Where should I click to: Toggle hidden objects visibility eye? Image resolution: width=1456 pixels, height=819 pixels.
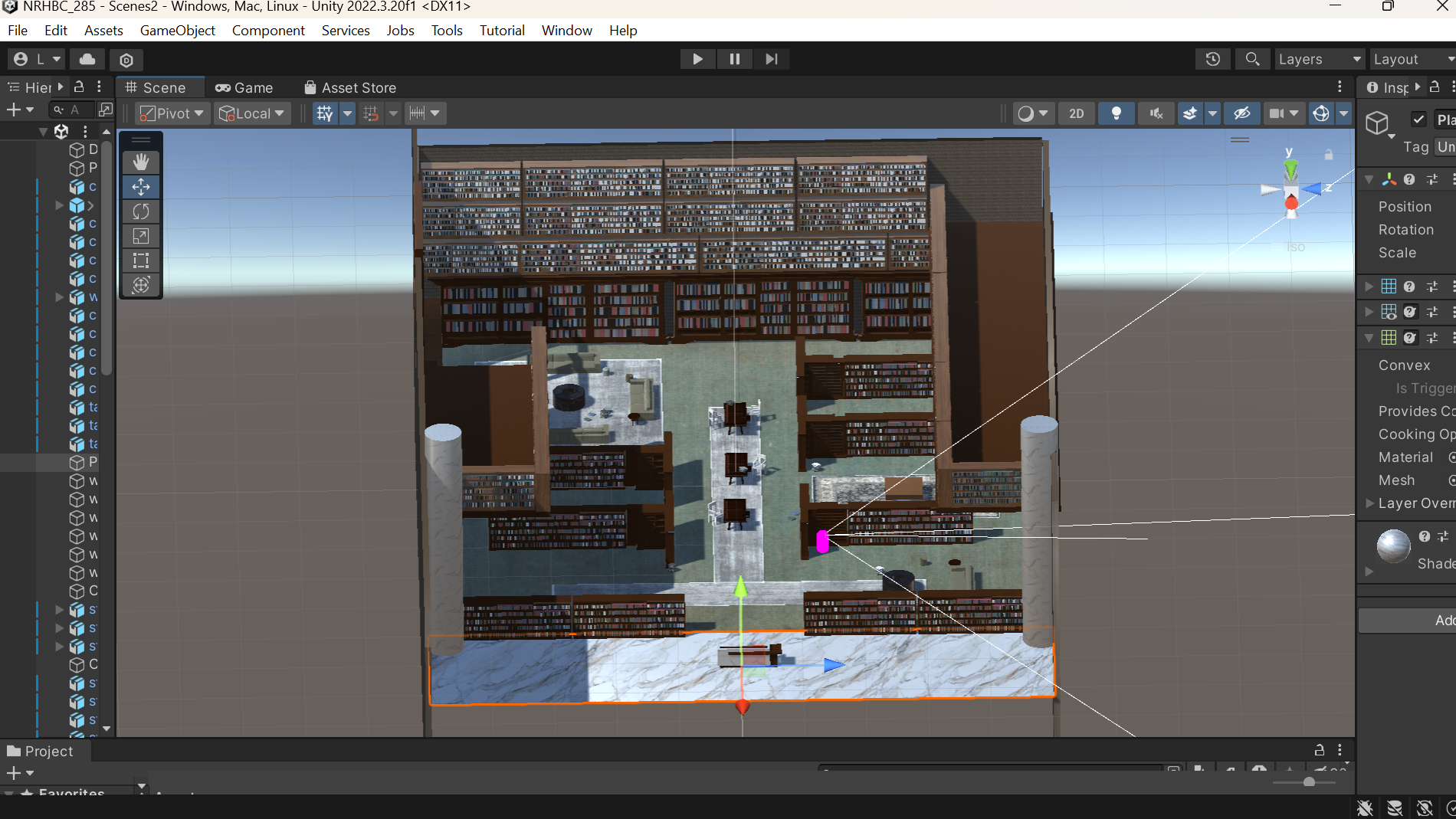pos(1241,113)
